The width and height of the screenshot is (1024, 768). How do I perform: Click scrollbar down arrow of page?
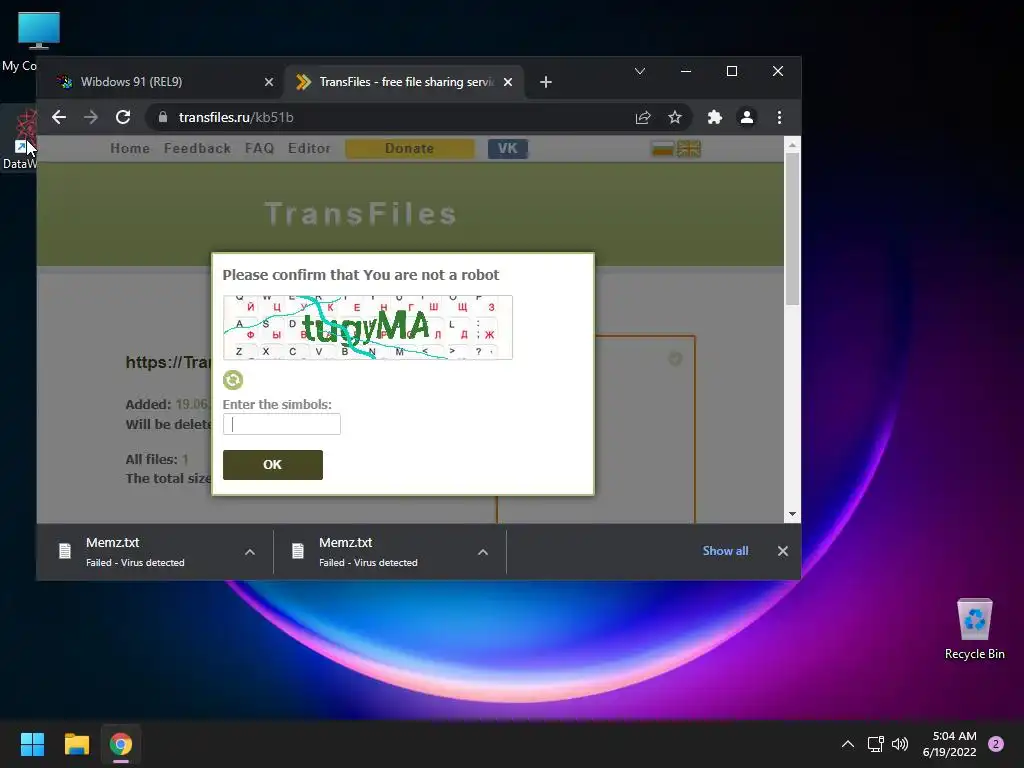pos(792,514)
